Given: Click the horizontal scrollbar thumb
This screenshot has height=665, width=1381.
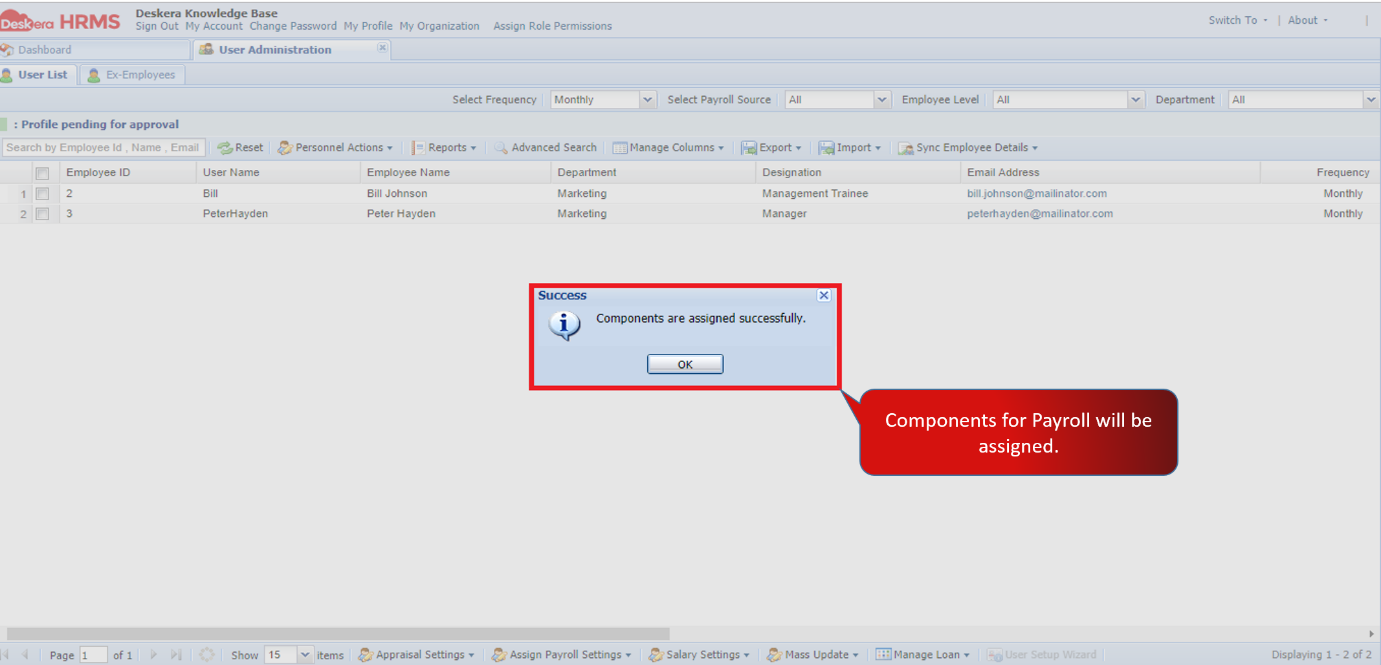Looking at the screenshot, I should pos(338,634).
